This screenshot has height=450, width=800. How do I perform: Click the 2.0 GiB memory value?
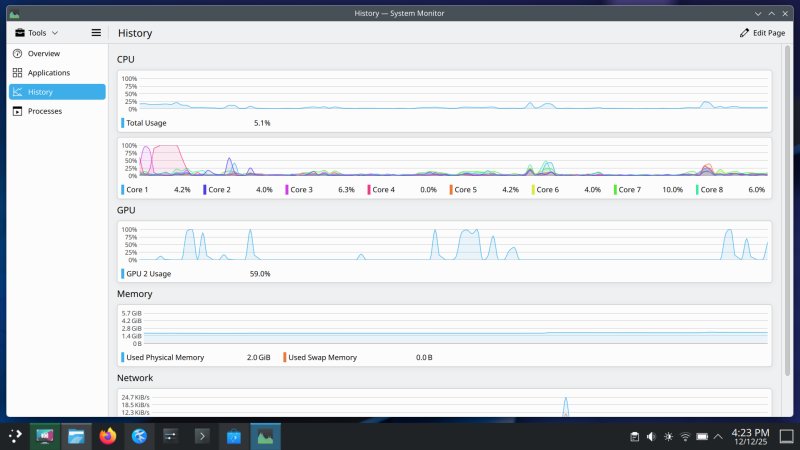click(259, 358)
